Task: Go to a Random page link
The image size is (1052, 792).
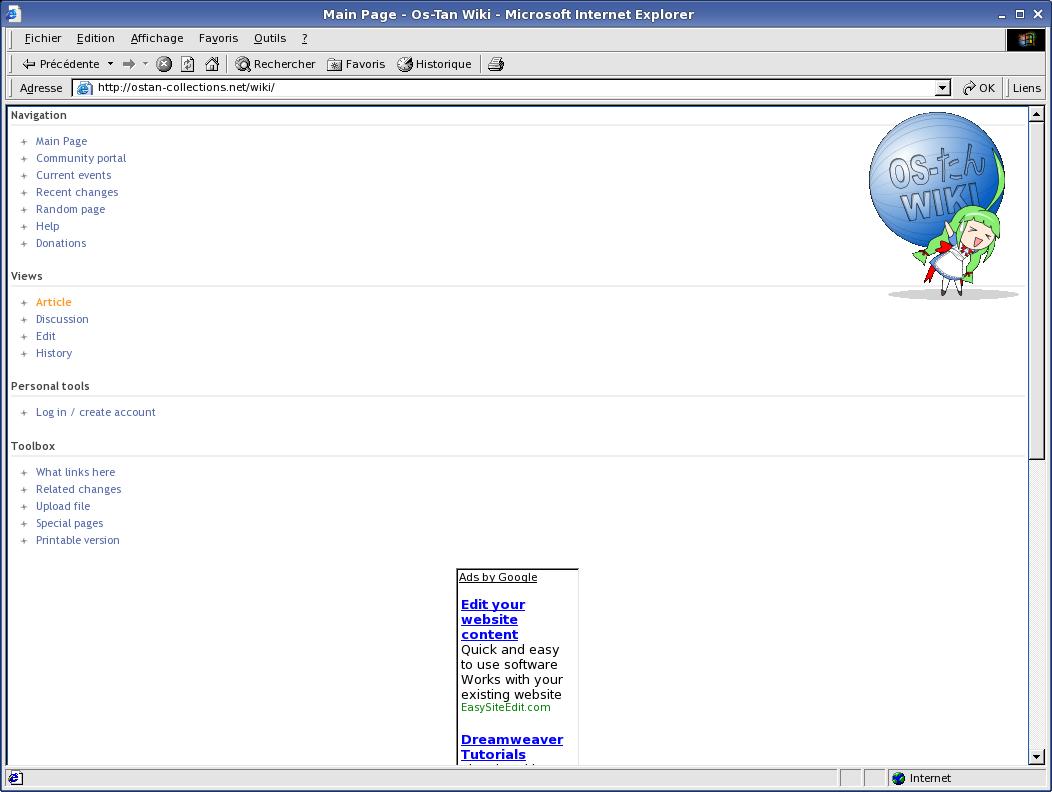Action: [70, 209]
